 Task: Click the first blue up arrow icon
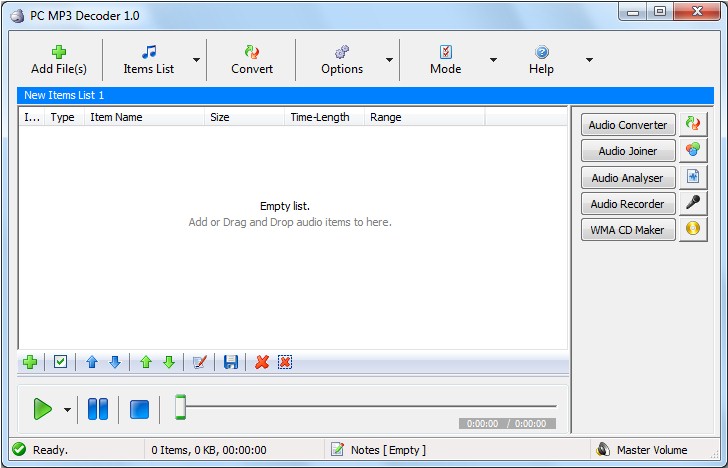[92, 362]
